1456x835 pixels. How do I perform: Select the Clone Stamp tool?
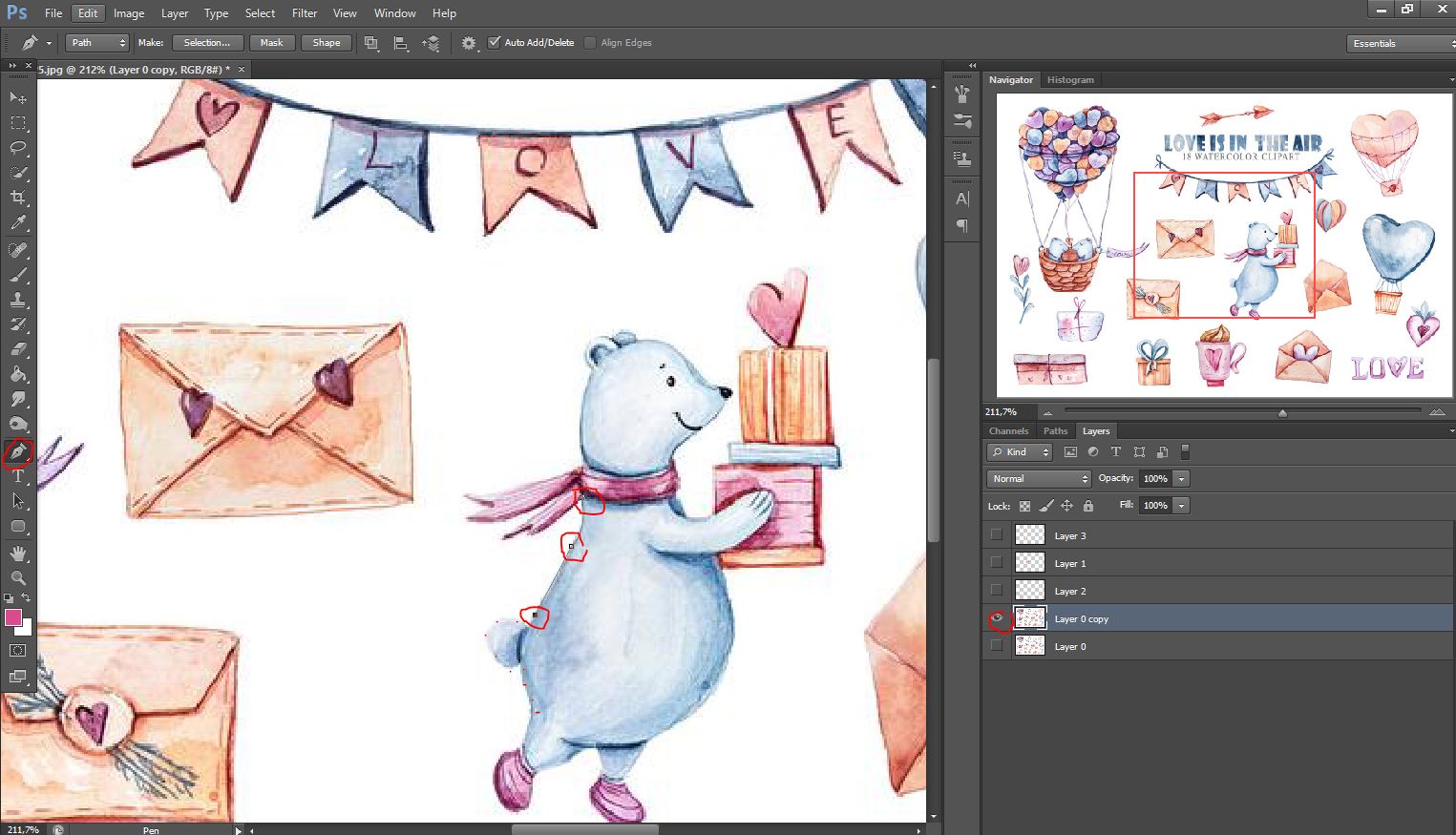18,300
